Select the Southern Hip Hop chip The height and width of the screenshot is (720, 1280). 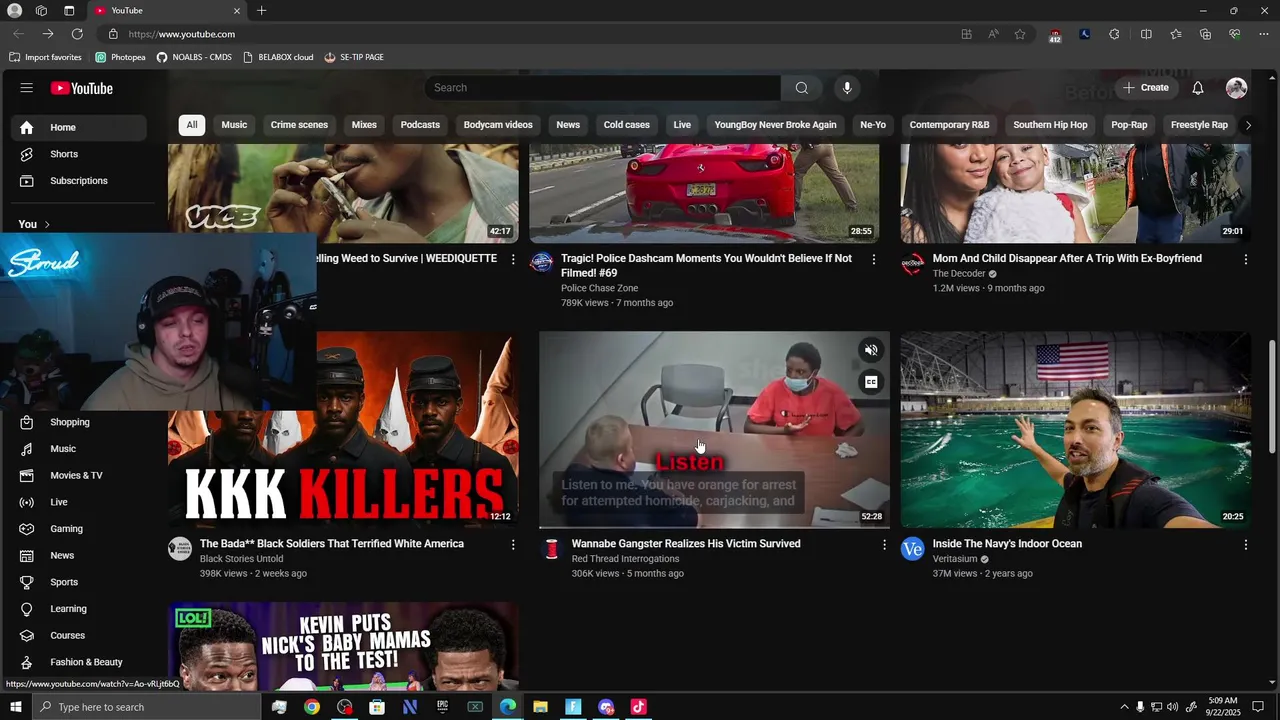pyautogui.click(x=1050, y=125)
